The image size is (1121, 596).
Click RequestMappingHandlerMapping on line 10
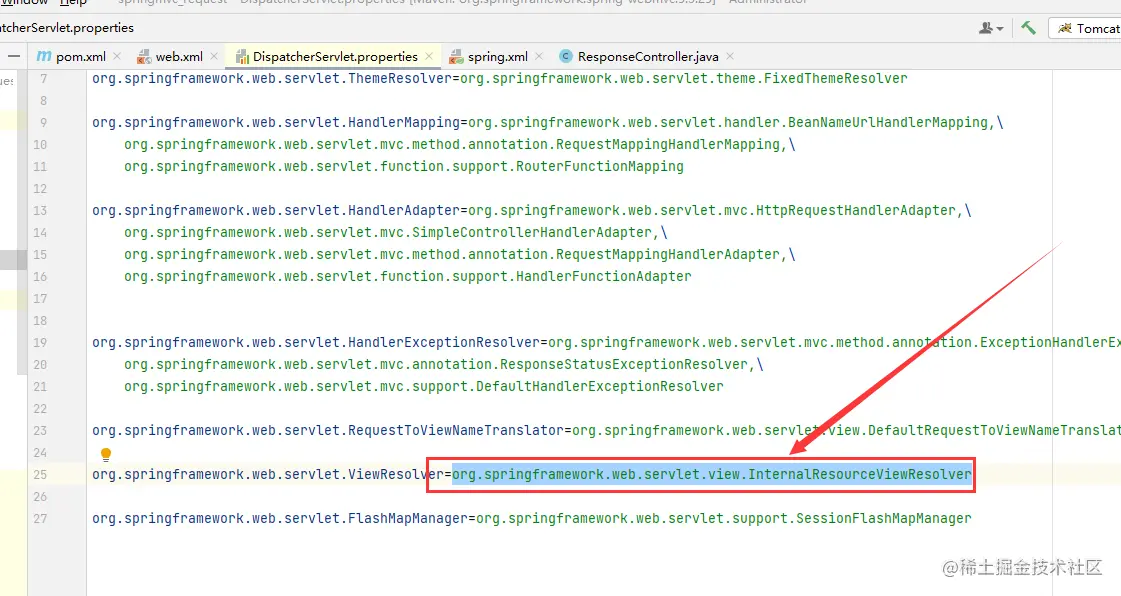[668, 144]
